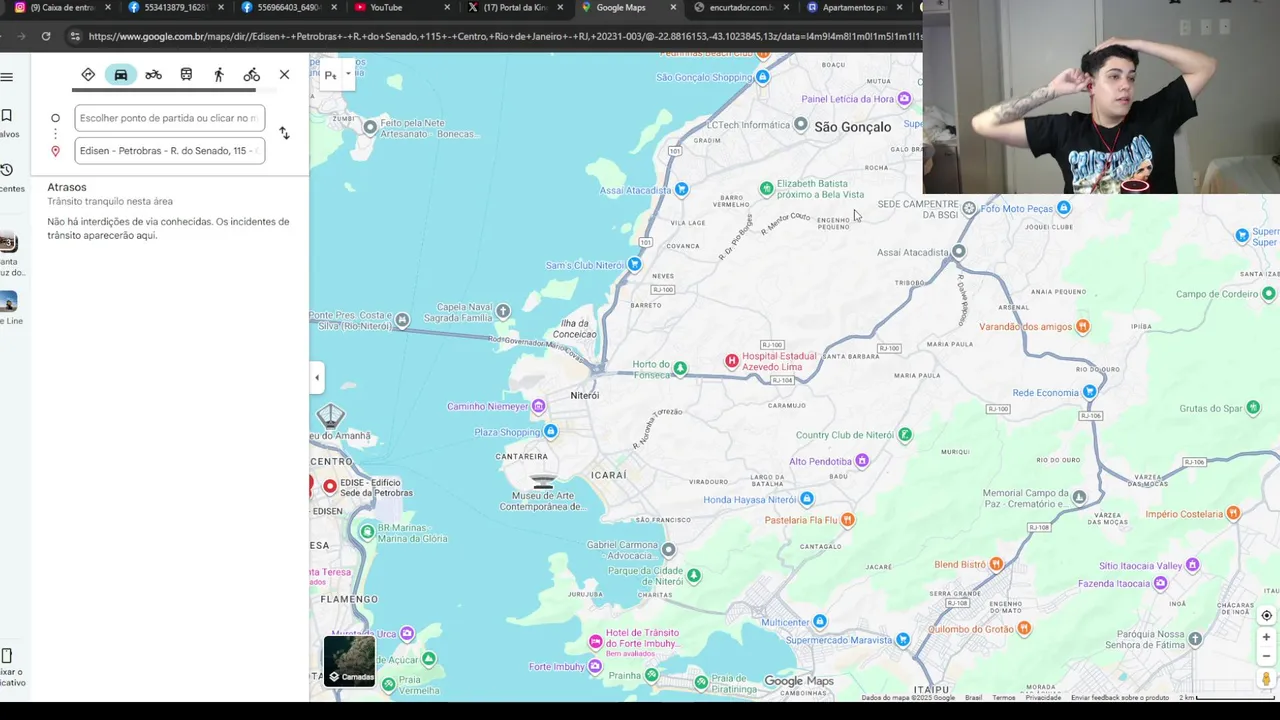The height and width of the screenshot is (720, 1280).
Task: Choose walking travel mode
Action: point(219,75)
